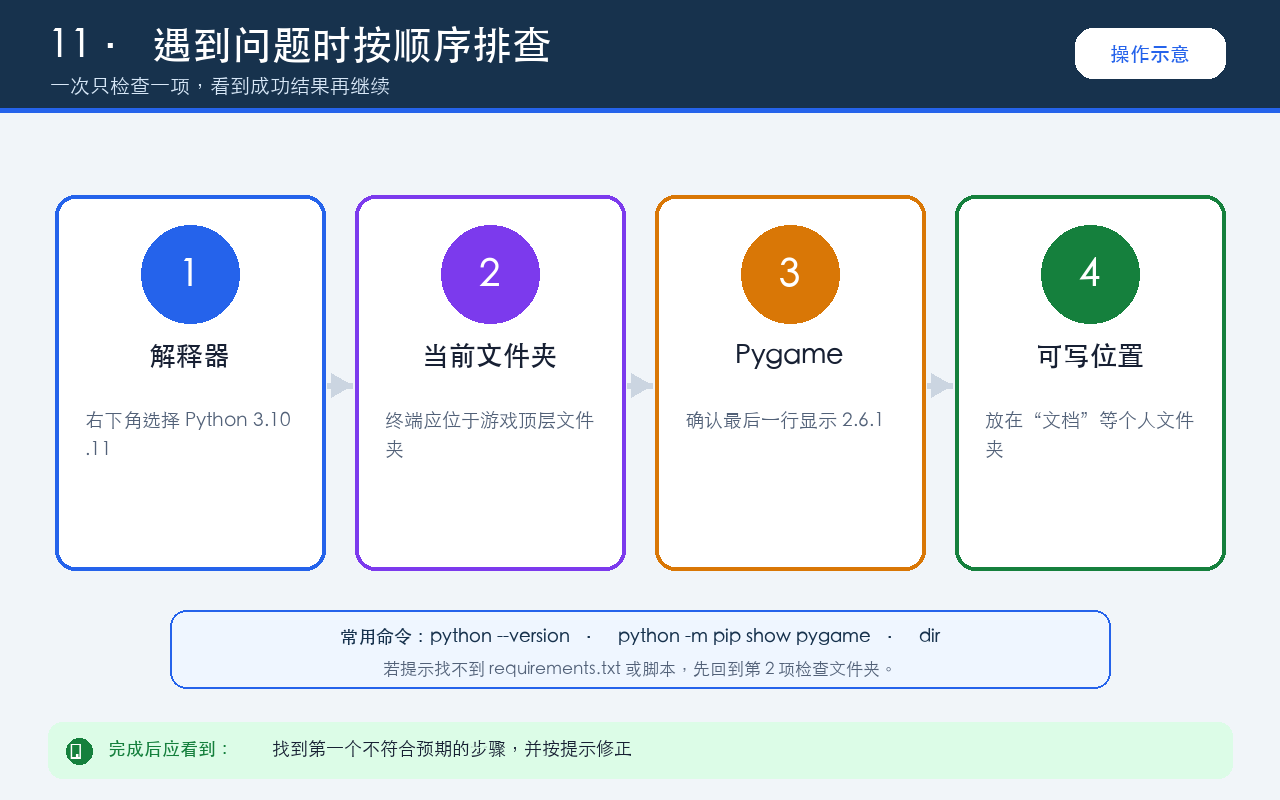Image resolution: width=1280 pixels, height=800 pixels.
Task: Select the blue step 1 circle
Action: point(190,274)
